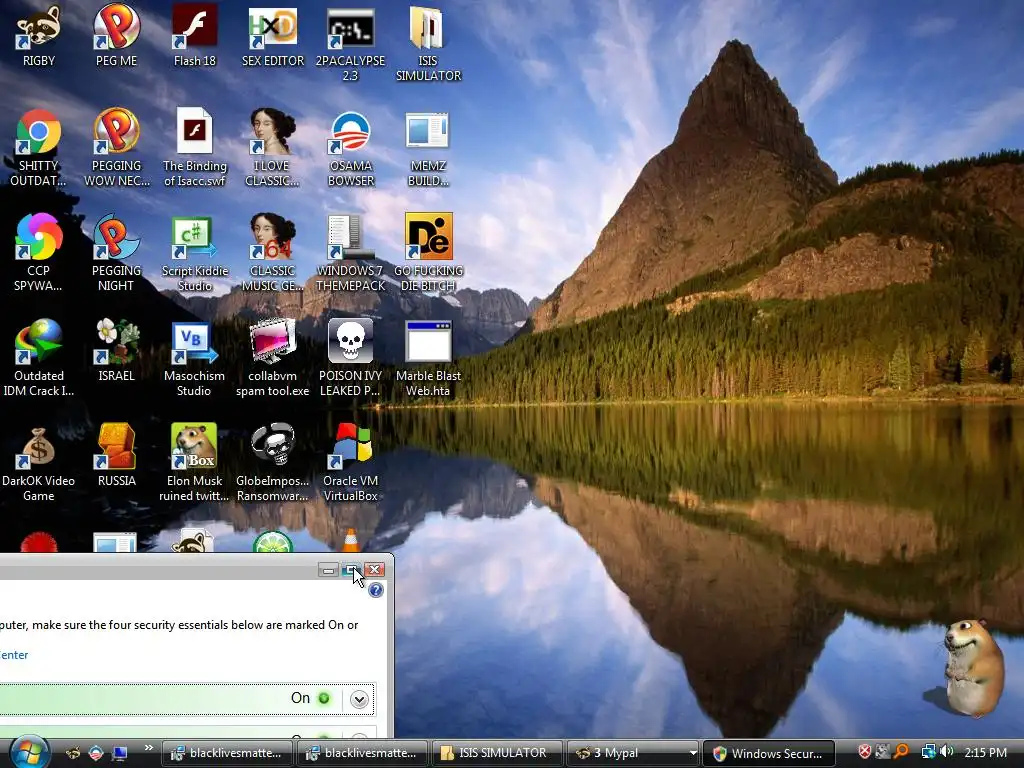Launch the Obama logo Quick Launch icon
The width and height of the screenshot is (1024, 768).
pyautogui.click(x=96, y=753)
